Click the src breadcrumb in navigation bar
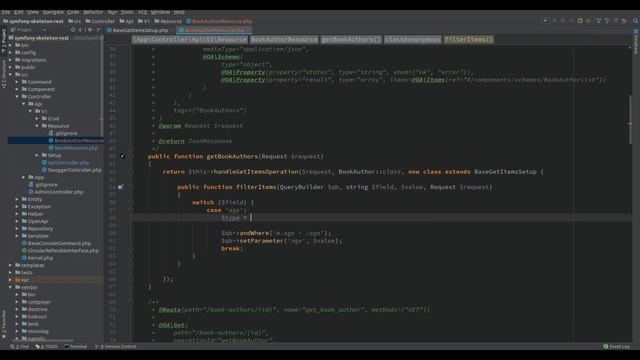The width and height of the screenshot is (640, 360). click(75, 21)
